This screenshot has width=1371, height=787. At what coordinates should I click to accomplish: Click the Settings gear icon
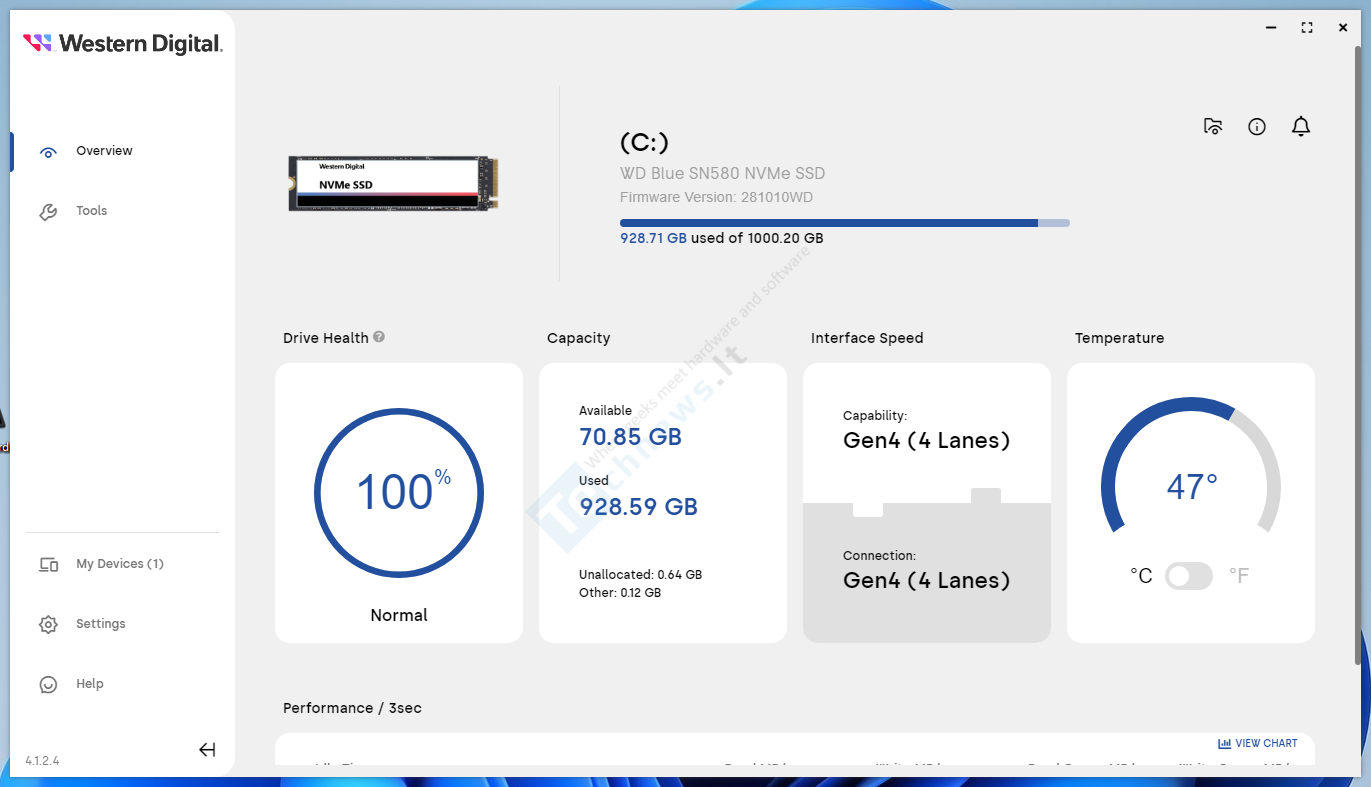coord(48,625)
